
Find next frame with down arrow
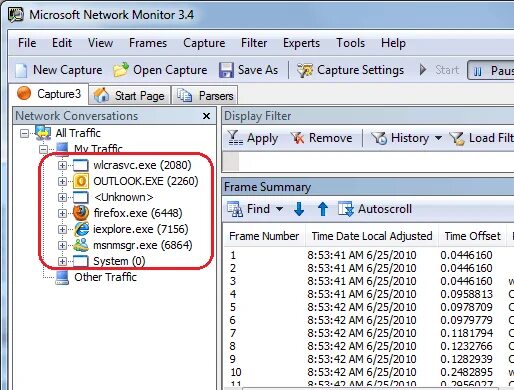[x=299, y=209]
